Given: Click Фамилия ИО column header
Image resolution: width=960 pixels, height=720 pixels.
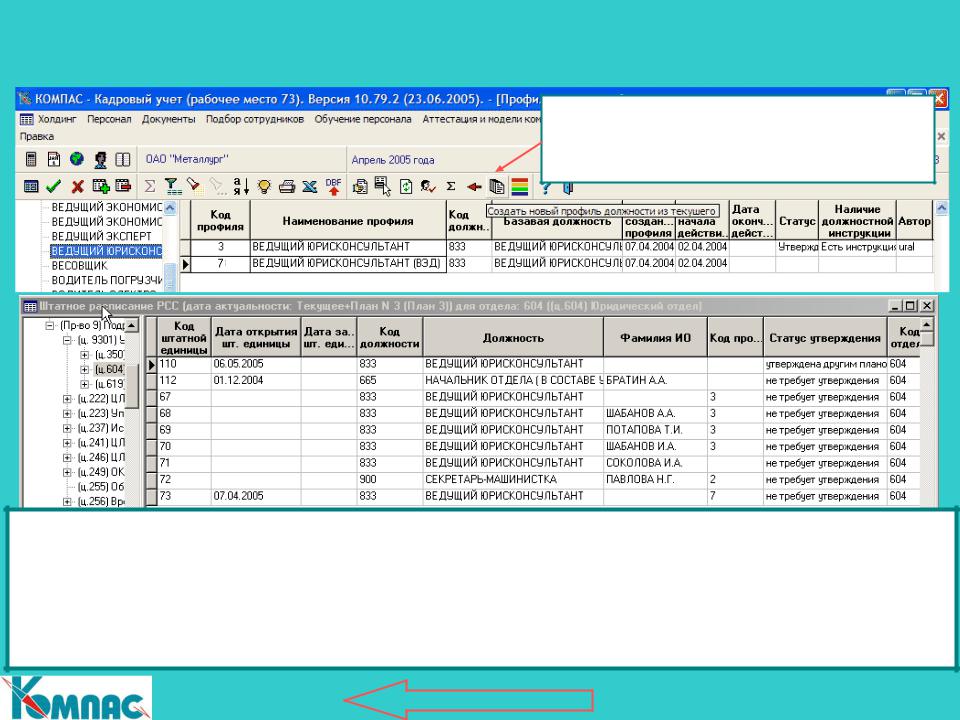Looking at the screenshot, I should 655,337.
